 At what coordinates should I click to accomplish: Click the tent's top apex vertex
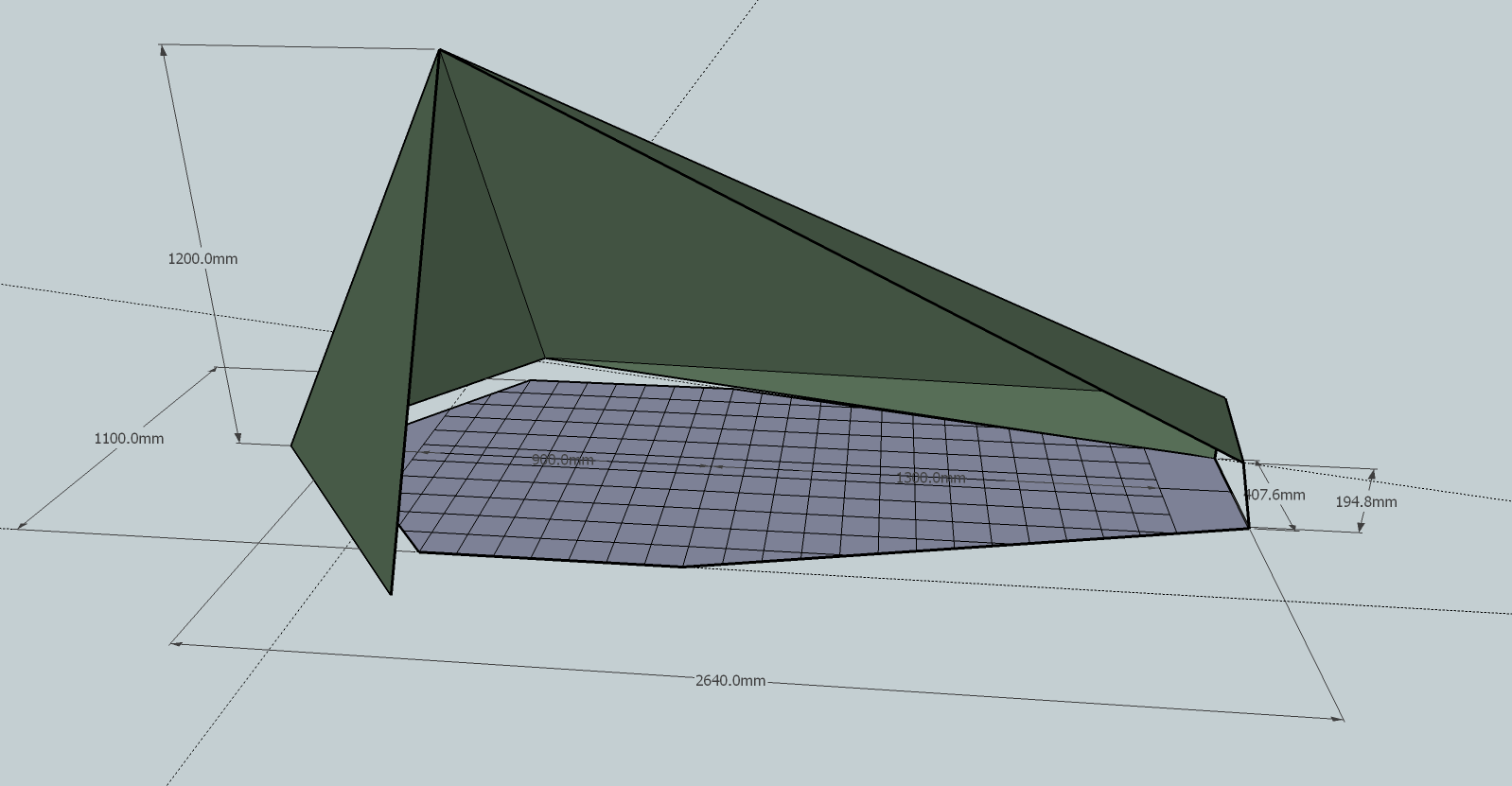point(440,50)
